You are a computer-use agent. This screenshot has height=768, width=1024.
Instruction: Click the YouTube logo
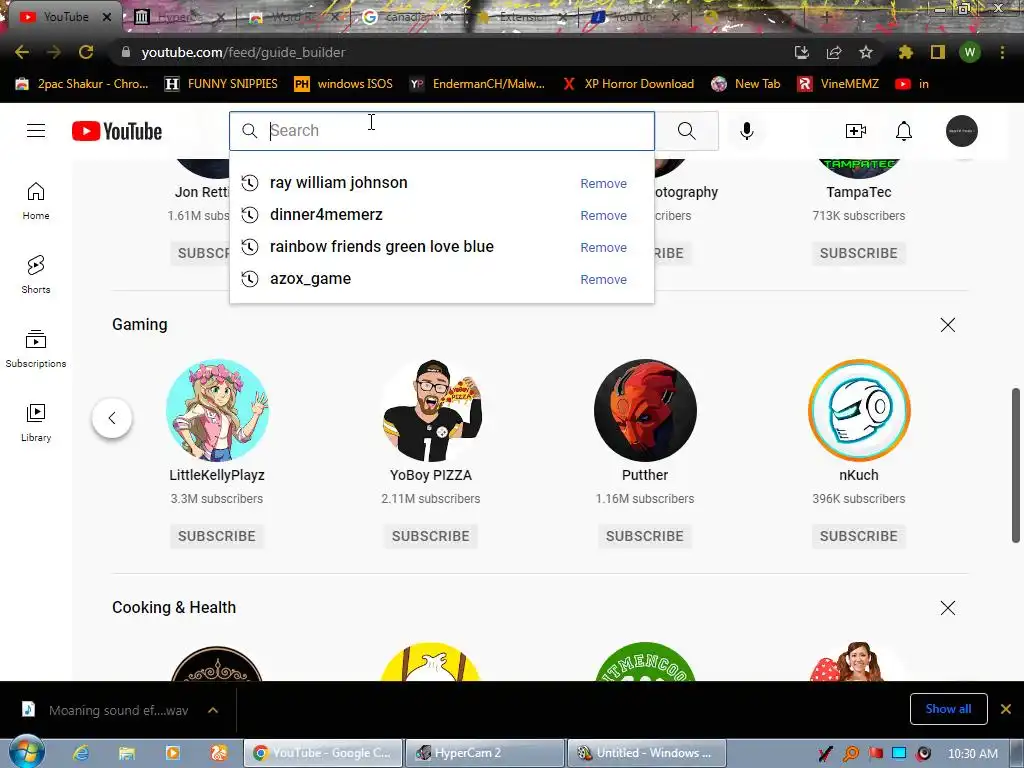[x=117, y=131]
